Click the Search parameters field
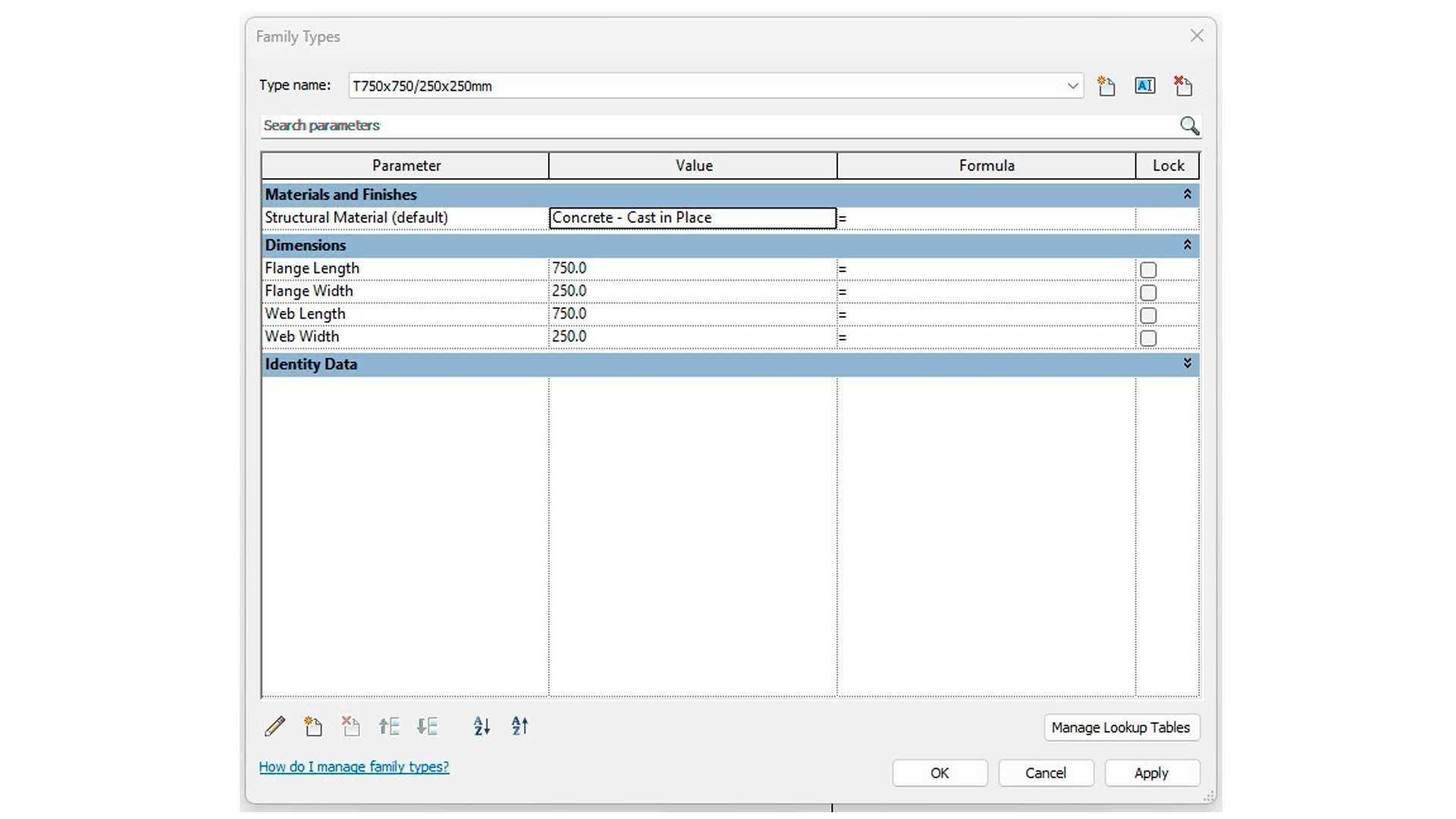1456x819 pixels. pyautogui.click(x=713, y=126)
